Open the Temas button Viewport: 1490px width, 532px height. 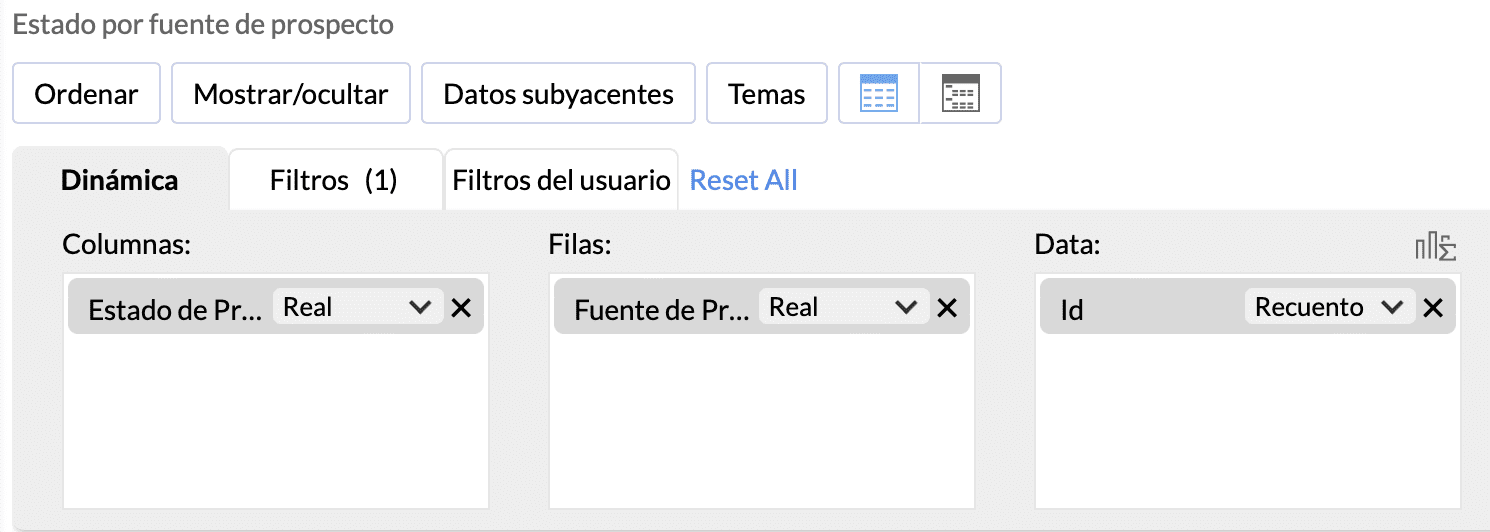pyautogui.click(x=767, y=94)
